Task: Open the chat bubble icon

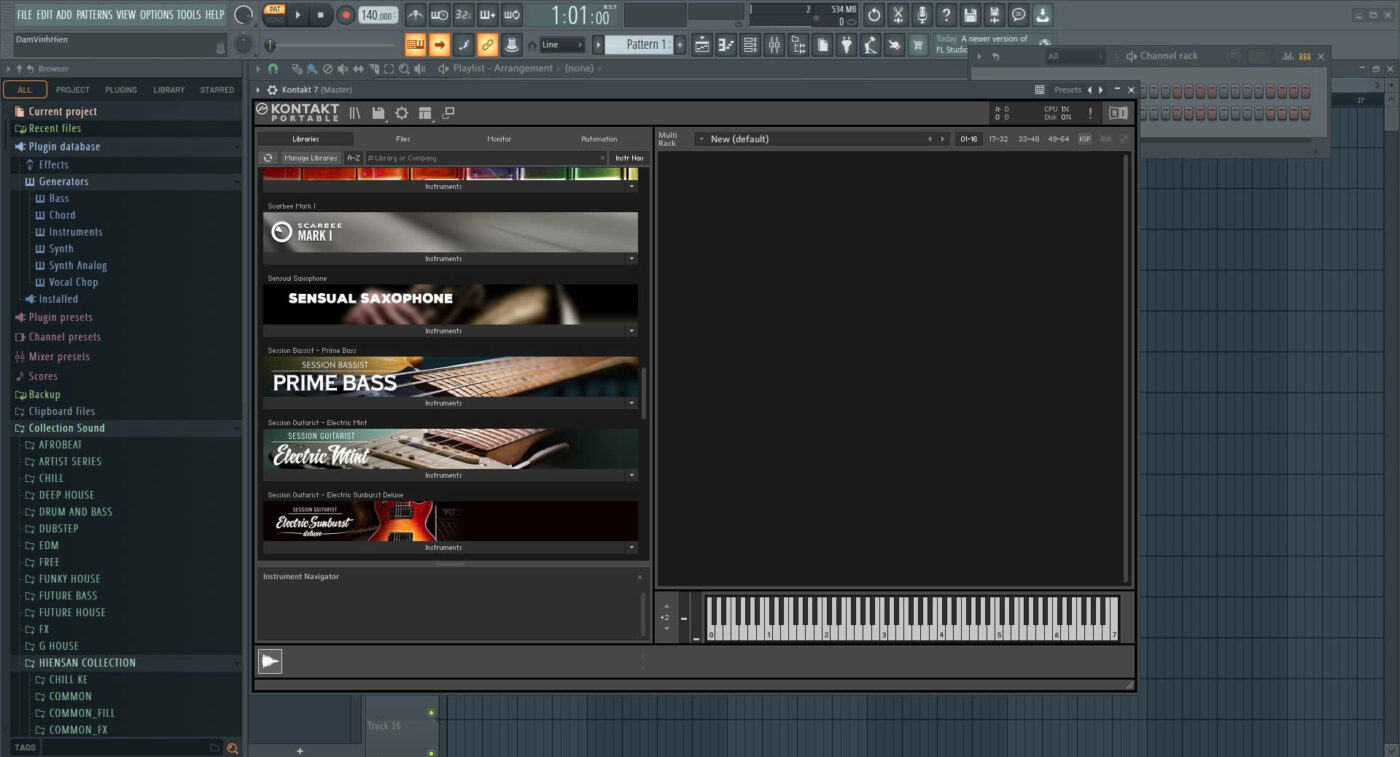Action: tap(1018, 15)
